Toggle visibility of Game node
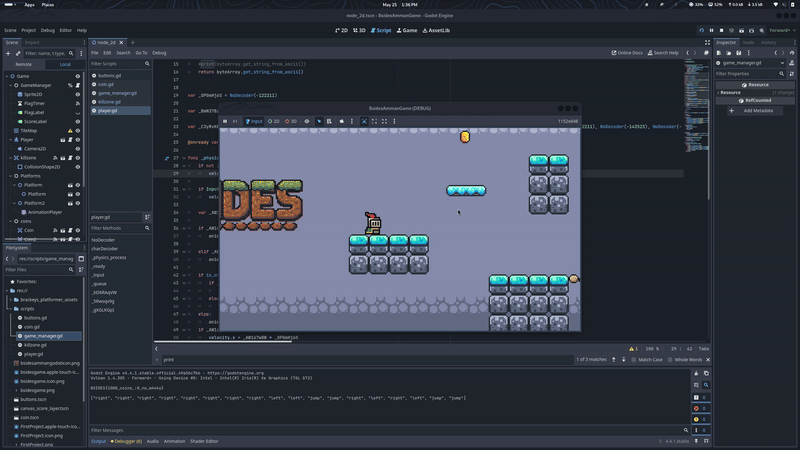 [x=78, y=77]
